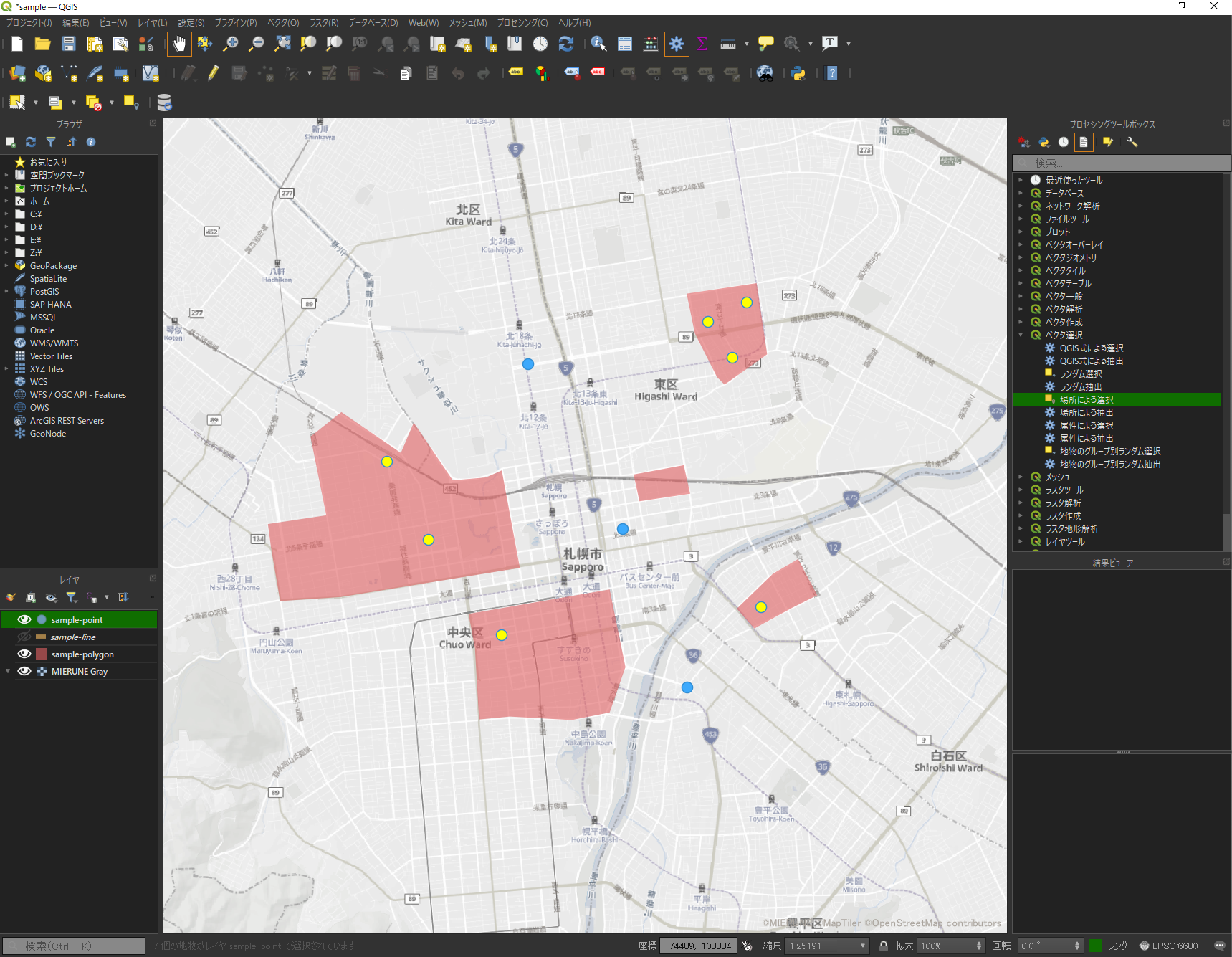This screenshot has height=957, width=1232.
Task: Open the temporal controller clock icon
Action: click(540, 44)
